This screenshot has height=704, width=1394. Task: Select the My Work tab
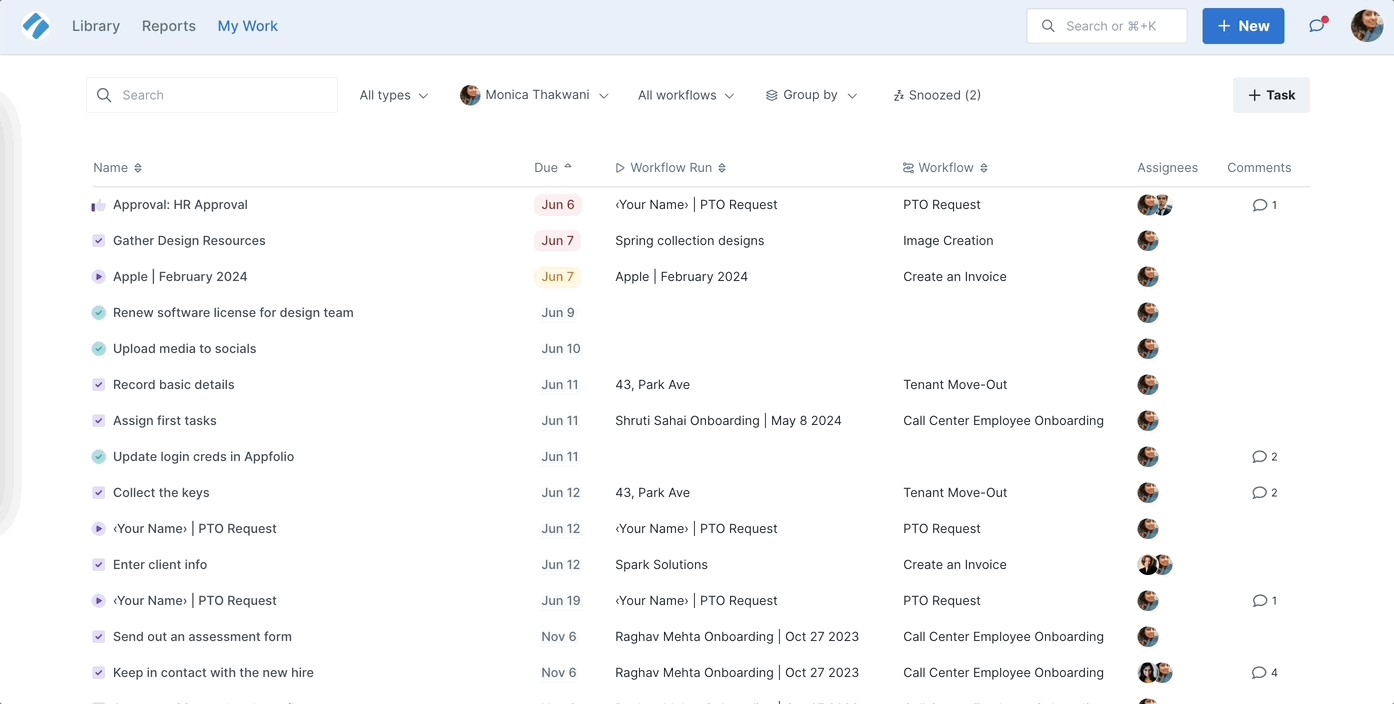pos(248,26)
